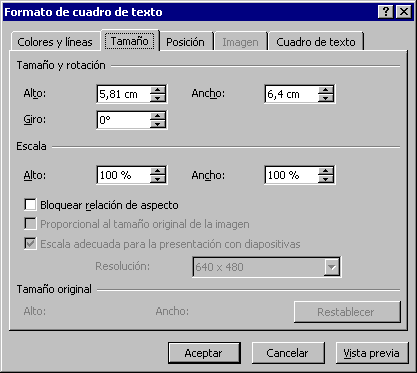The image size is (417, 373).
Task: Click the Vista previa button
Action: [372, 353]
